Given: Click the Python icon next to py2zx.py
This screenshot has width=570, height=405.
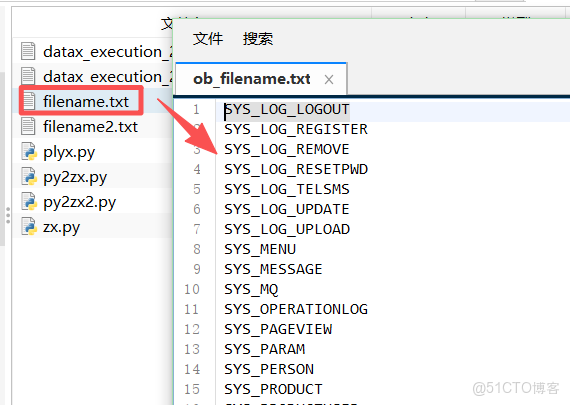Looking at the screenshot, I should tap(29, 177).
